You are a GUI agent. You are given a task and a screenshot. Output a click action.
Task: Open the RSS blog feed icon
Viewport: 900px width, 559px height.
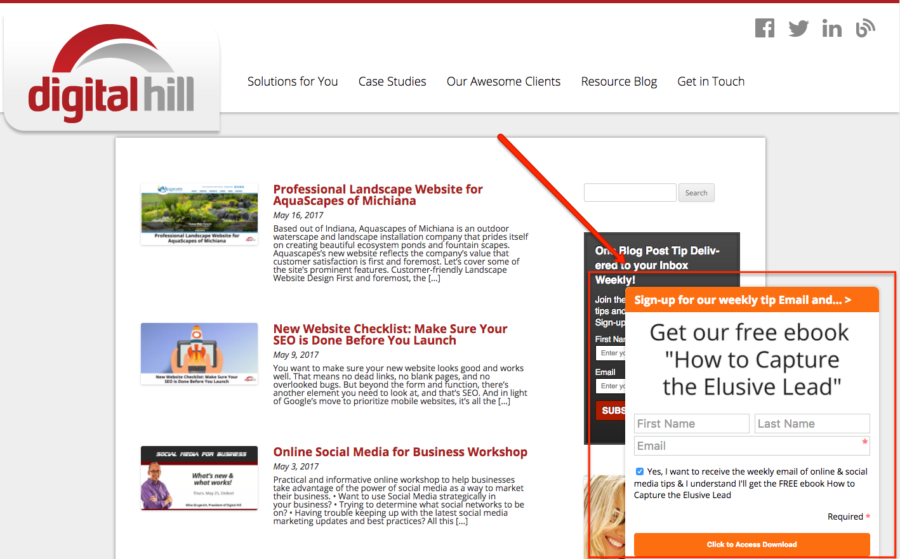pos(865,28)
